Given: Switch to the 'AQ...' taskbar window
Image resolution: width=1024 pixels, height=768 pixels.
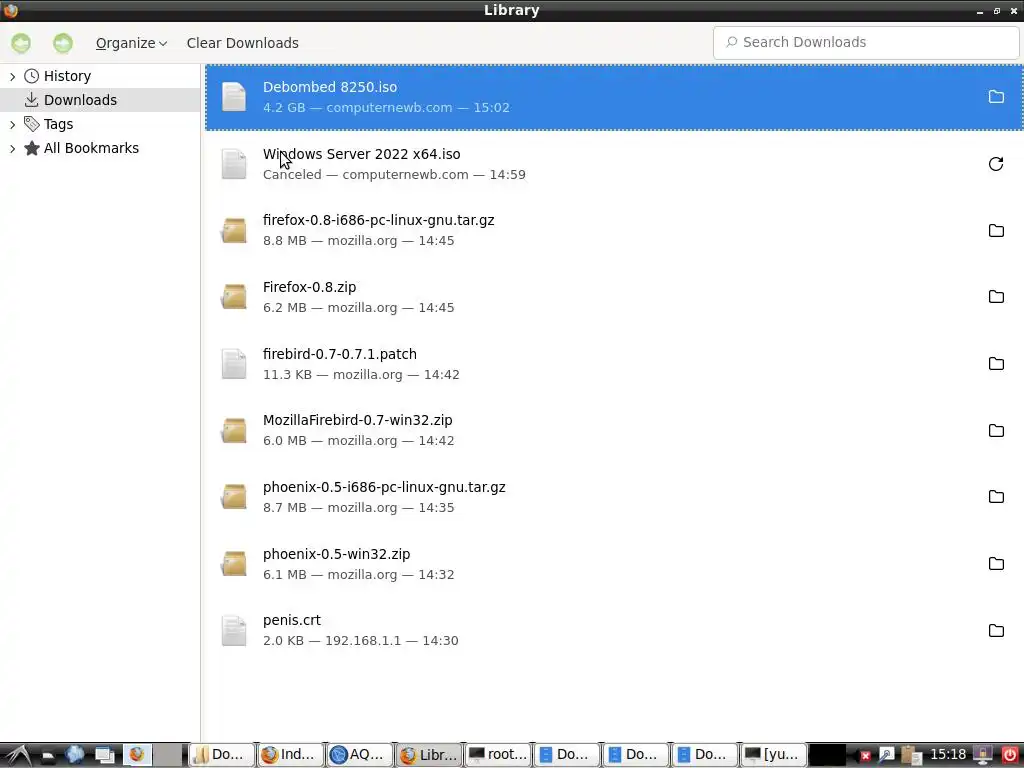Looking at the screenshot, I should click(x=360, y=755).
